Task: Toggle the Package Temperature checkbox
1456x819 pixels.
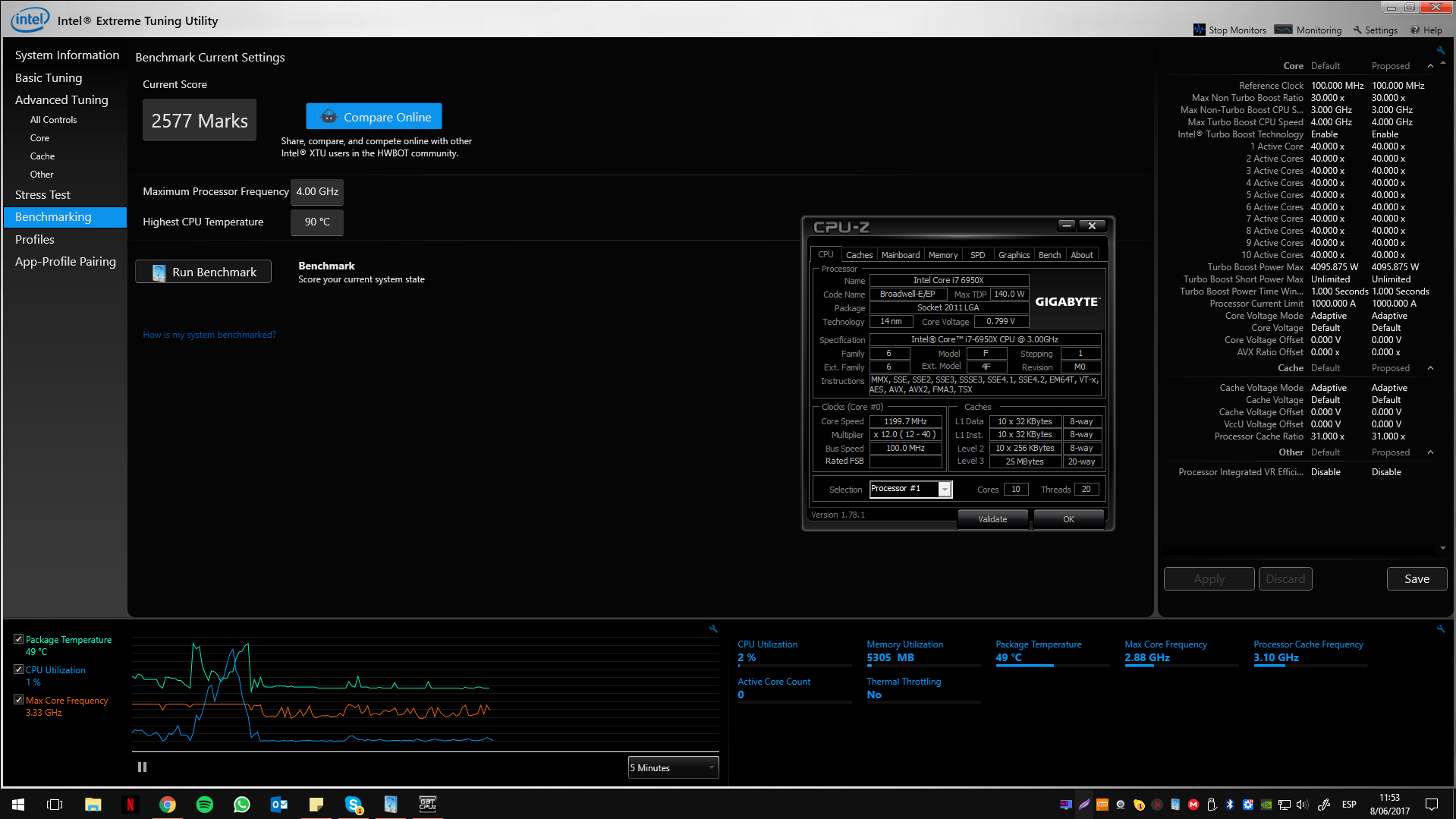Action: point(19,639)
